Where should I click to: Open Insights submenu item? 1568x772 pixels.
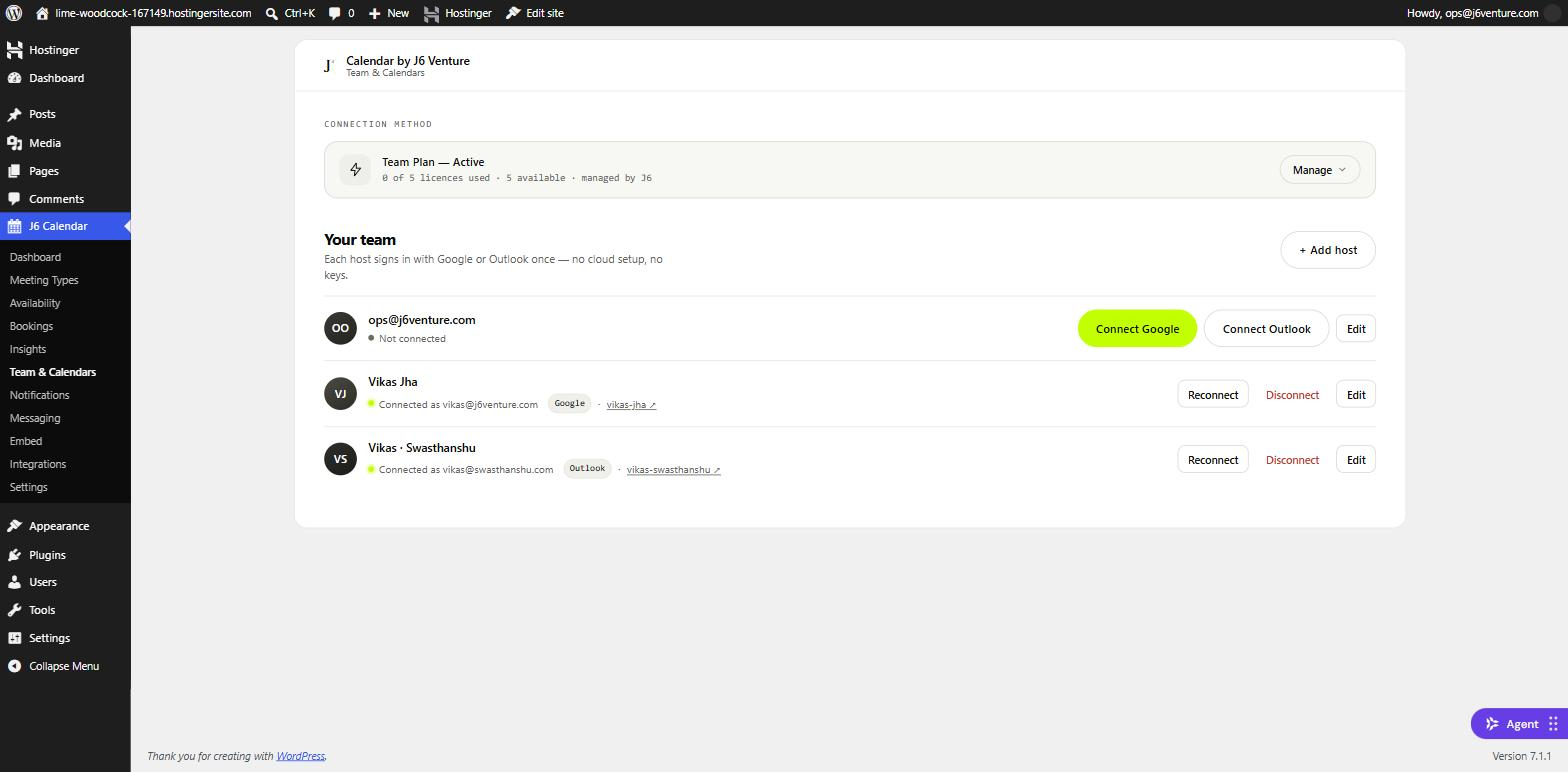tap(28, 349)
